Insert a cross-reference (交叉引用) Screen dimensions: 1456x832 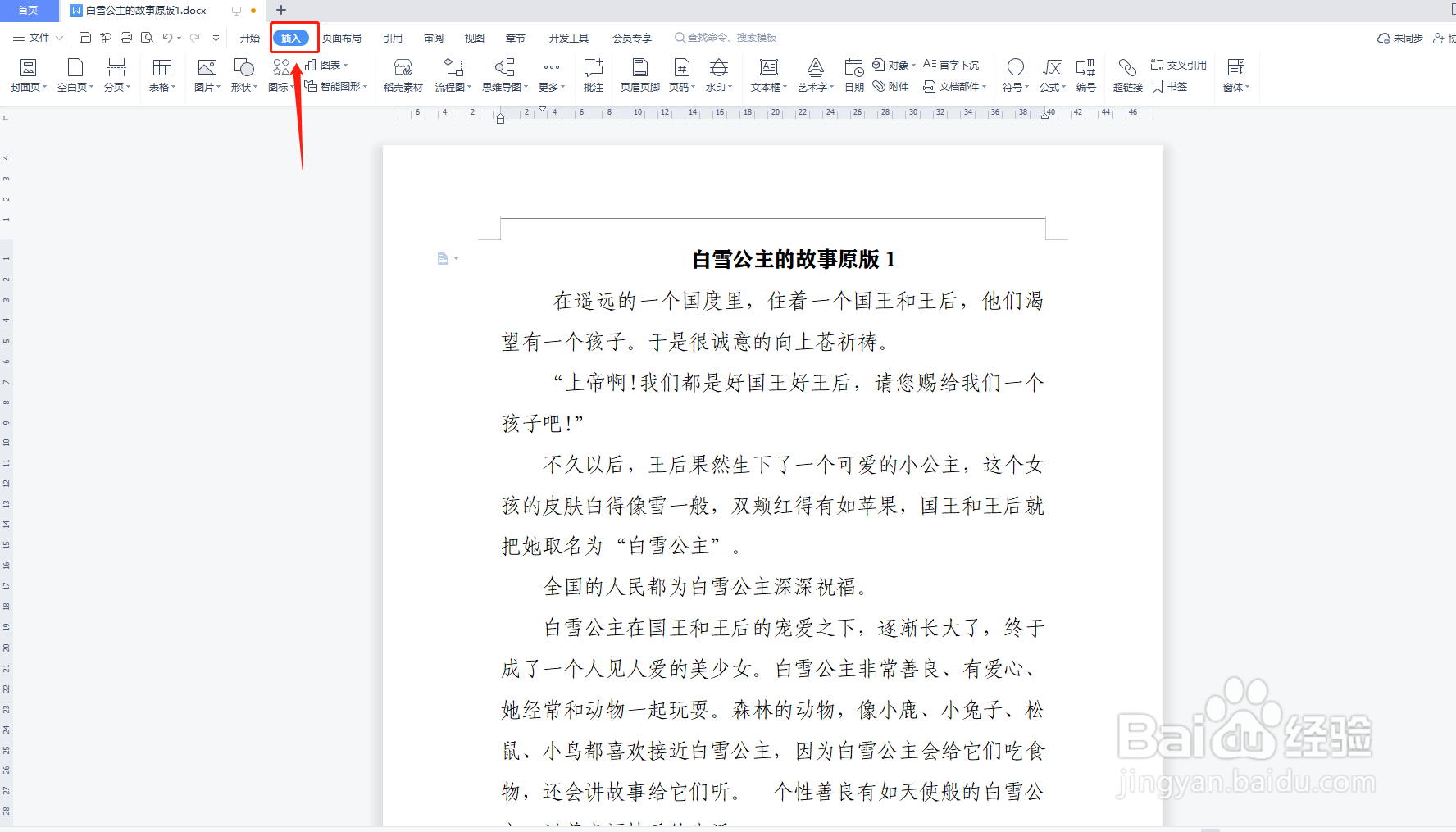pos(1179,65)
